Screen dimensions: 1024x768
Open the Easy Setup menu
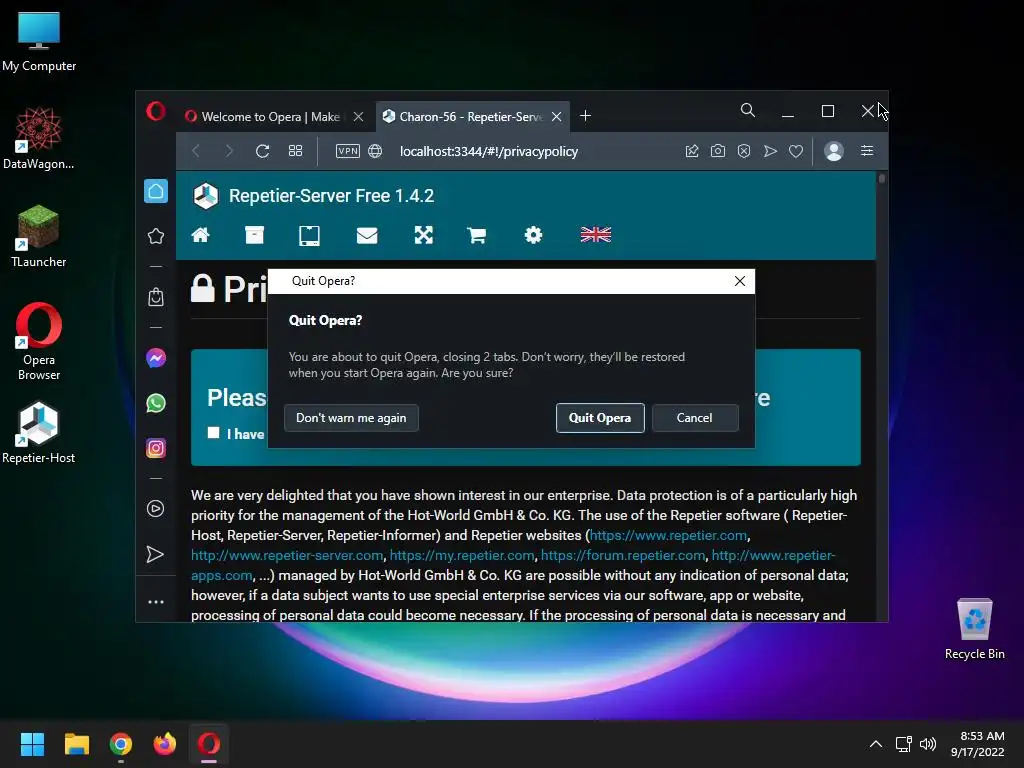[x=867, y=151]
